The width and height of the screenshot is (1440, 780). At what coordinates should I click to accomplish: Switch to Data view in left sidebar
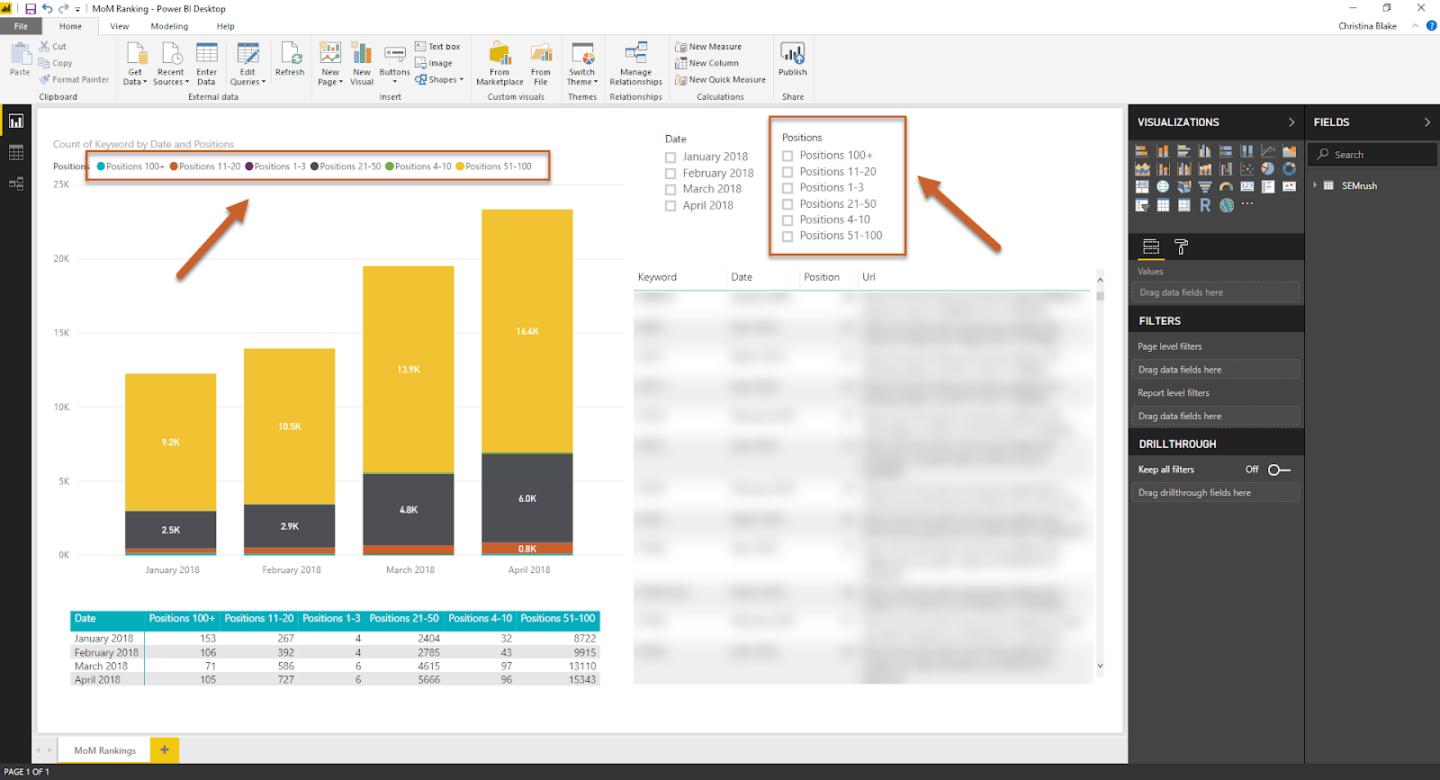16,152
